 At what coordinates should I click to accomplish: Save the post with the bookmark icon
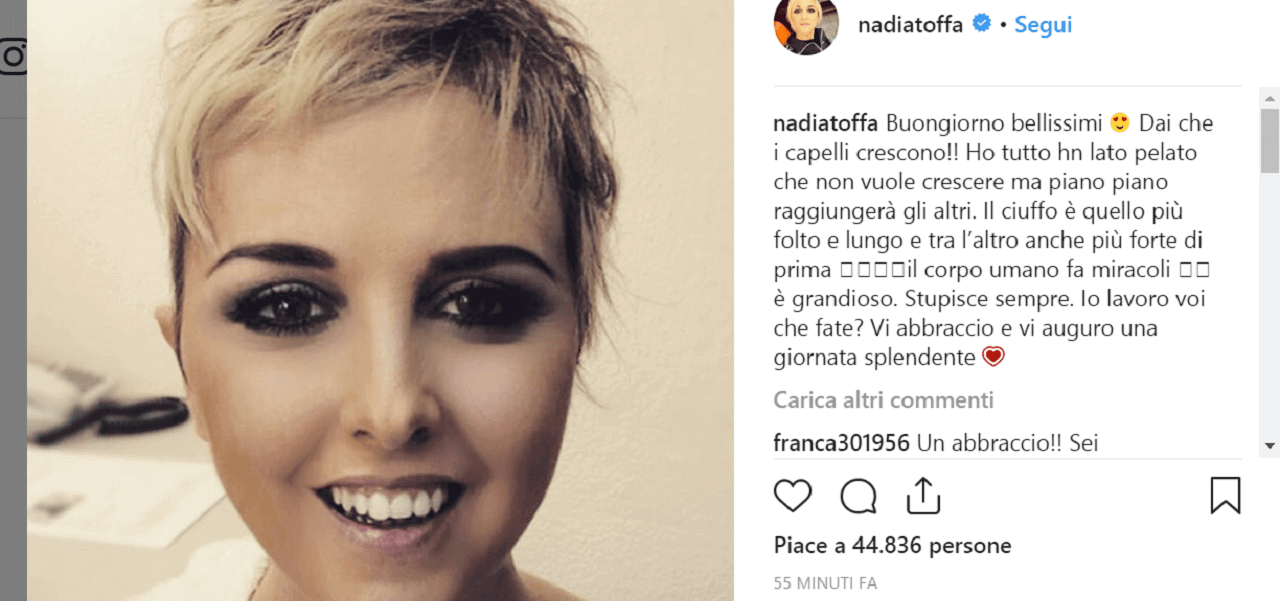1225,496
